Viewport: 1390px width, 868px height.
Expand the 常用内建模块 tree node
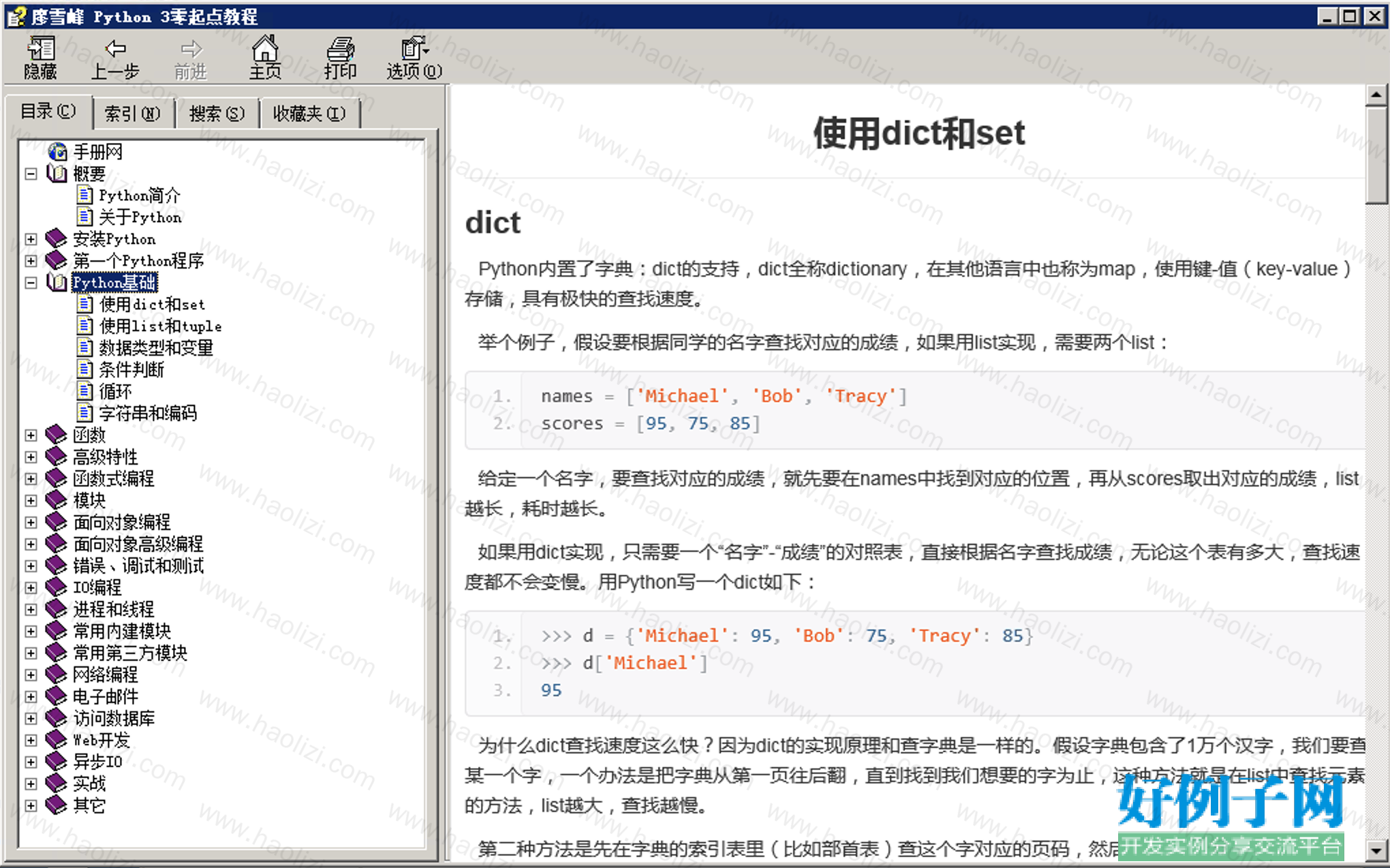pyautogui.click(x=31, y=632)
